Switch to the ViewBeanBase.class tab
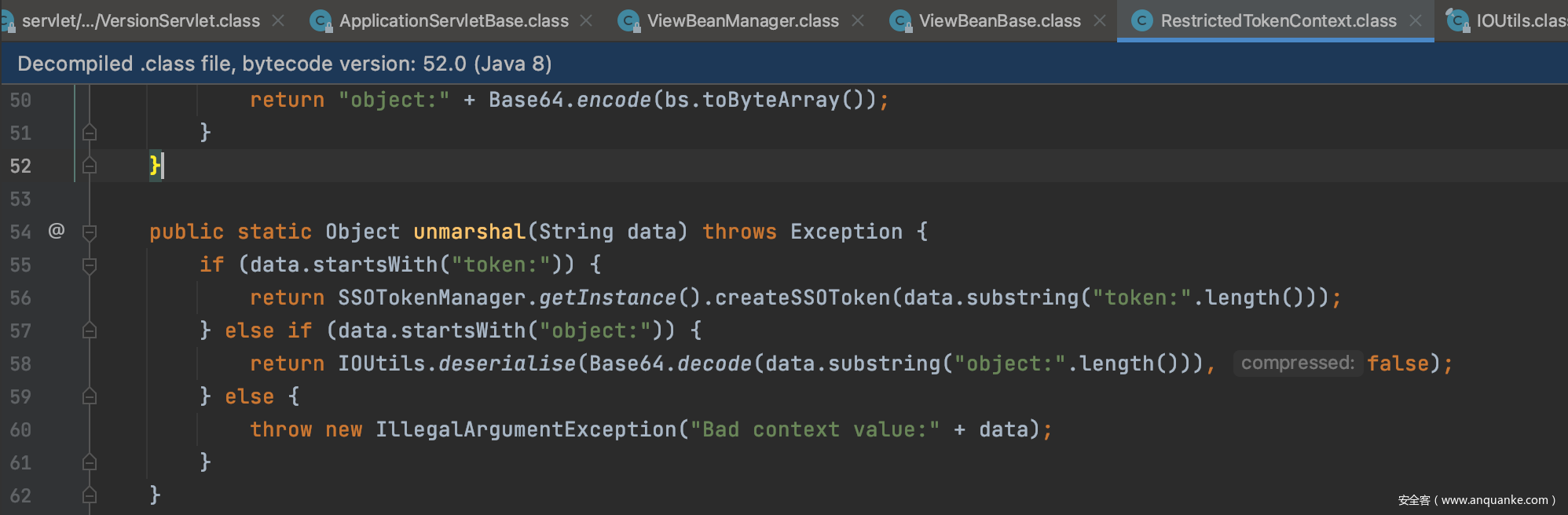The image size is (1568, 515). click(x=999, y=20)
